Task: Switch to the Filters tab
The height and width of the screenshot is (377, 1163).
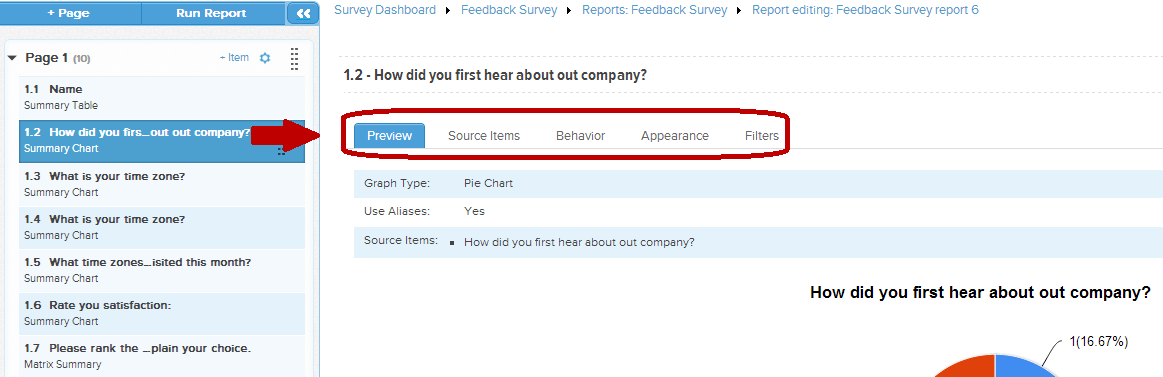Action: pos(762,136)
